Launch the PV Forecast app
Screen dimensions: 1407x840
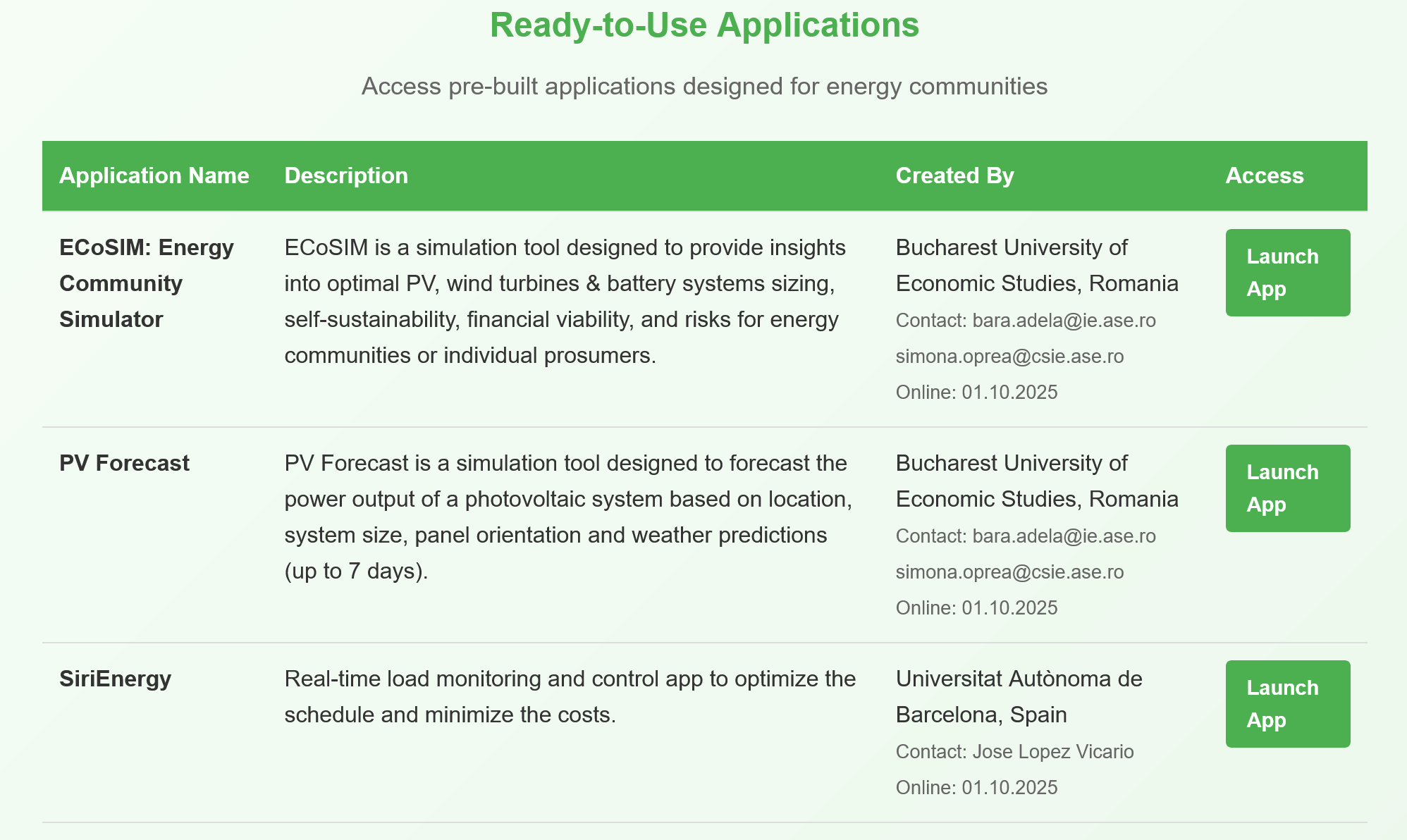tap(1287, 488)
